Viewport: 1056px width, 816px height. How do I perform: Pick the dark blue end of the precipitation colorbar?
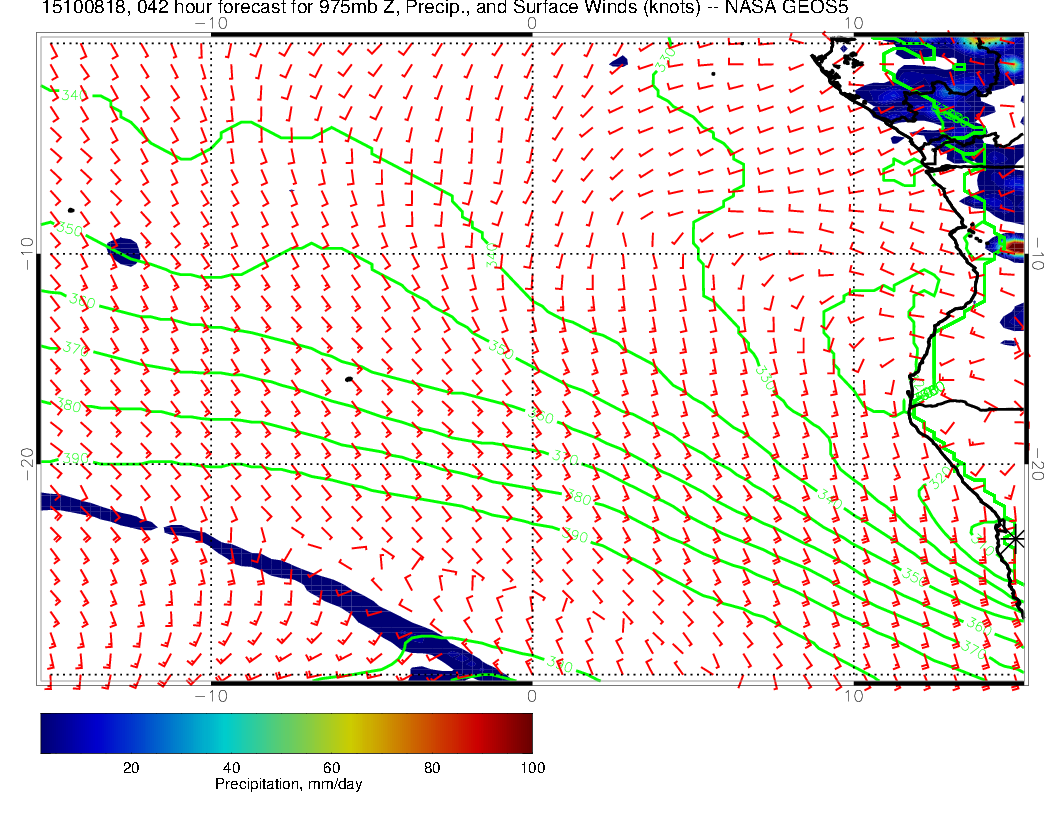51,733
